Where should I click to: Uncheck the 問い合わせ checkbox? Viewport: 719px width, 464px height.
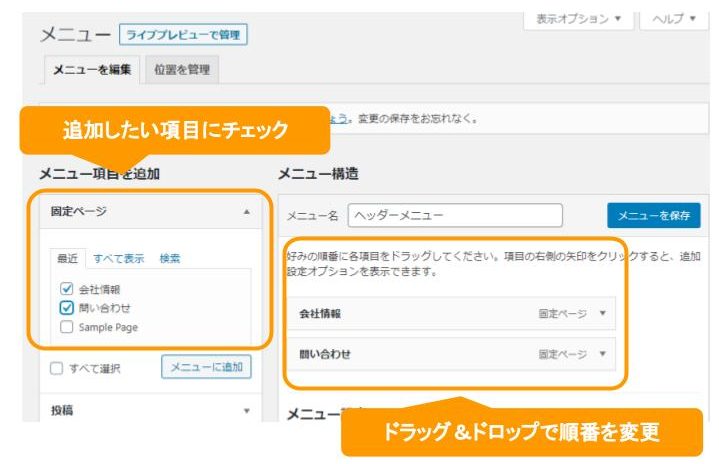(66, 308)
